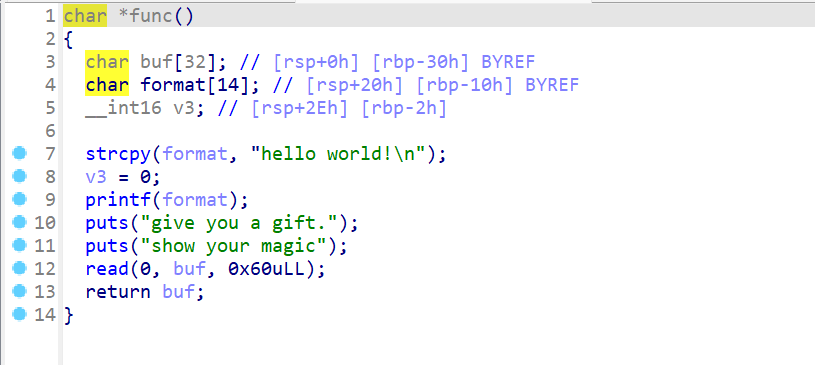This screenshot has height=365, width=815.
Task: Click the opening brace on line 2
Action: 69,40
